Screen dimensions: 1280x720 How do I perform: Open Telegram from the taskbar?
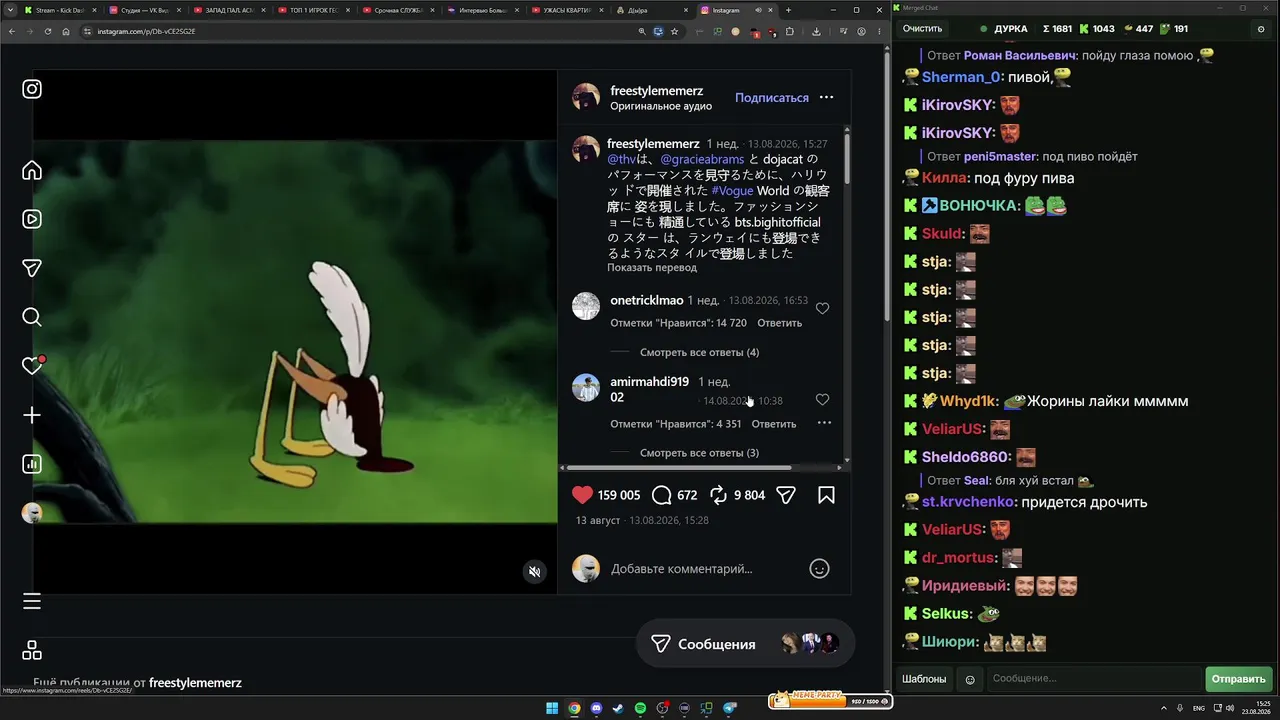click(x=729, y=708)
